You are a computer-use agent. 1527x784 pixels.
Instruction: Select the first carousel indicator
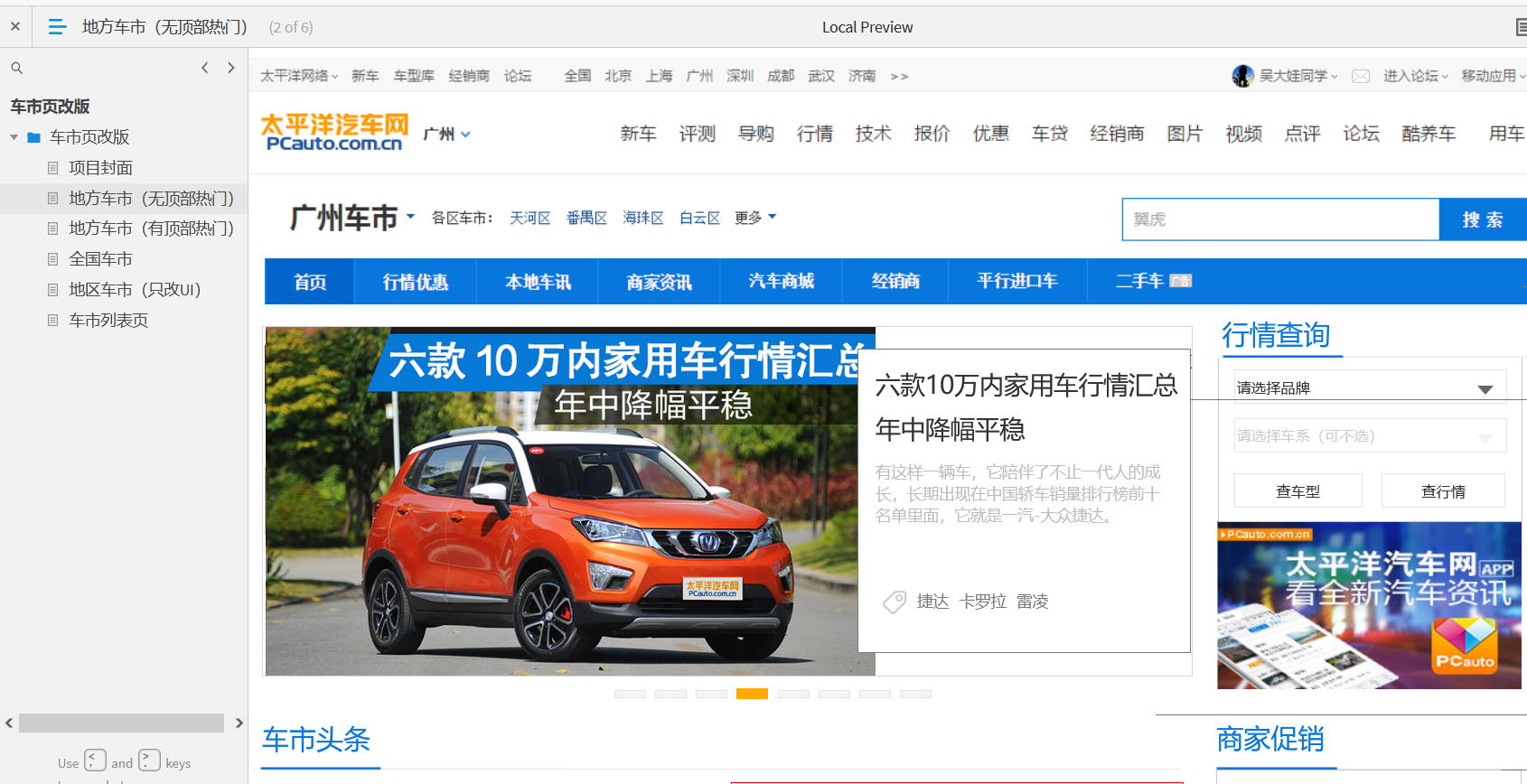630,694
